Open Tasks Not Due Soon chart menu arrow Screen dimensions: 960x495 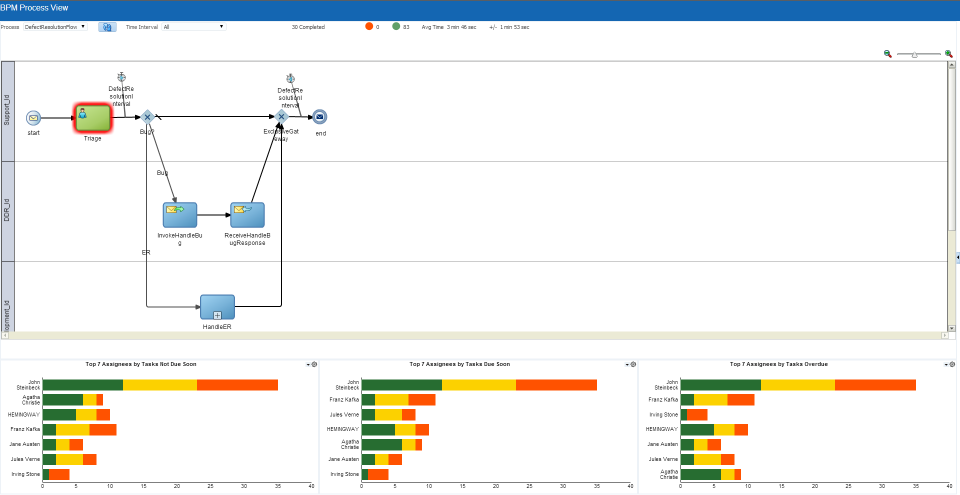click(308, 365)
